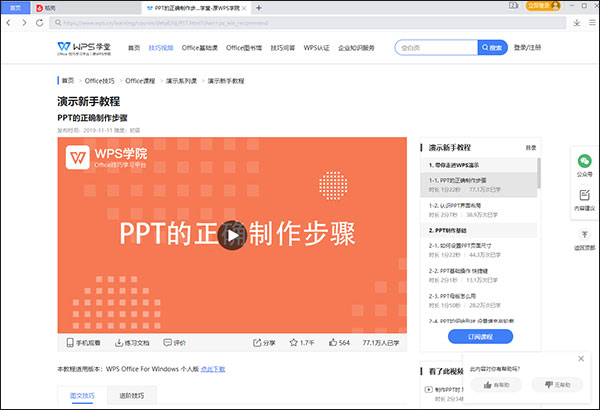Open lesson 1-1 PPT的正确制作步骤
The width and height of the screenshot is (600, 410).
pyautogui.click(x=479, y=185)
